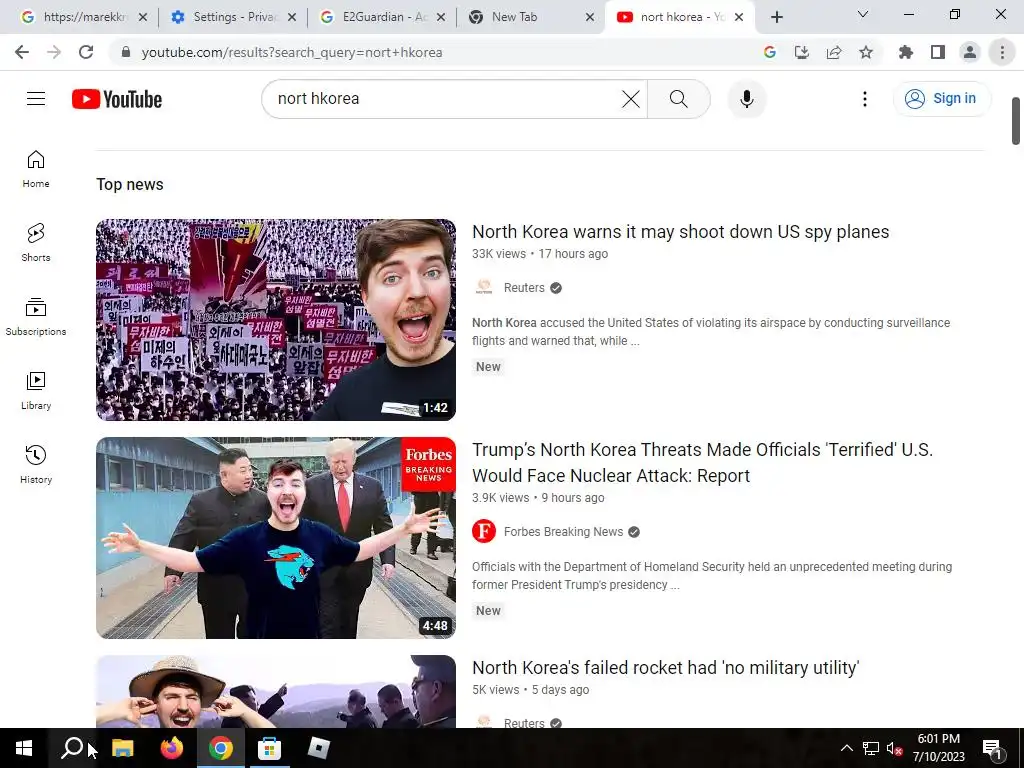Click the 'Top news' heading
The height and width of the screenshot is (768, 1024).
click(x=130, y=185)
